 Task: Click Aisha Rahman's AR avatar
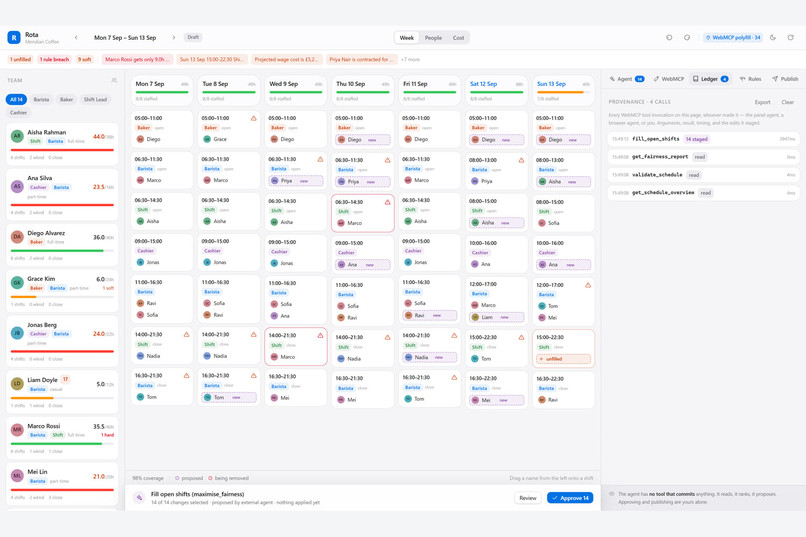pos(17,136)
